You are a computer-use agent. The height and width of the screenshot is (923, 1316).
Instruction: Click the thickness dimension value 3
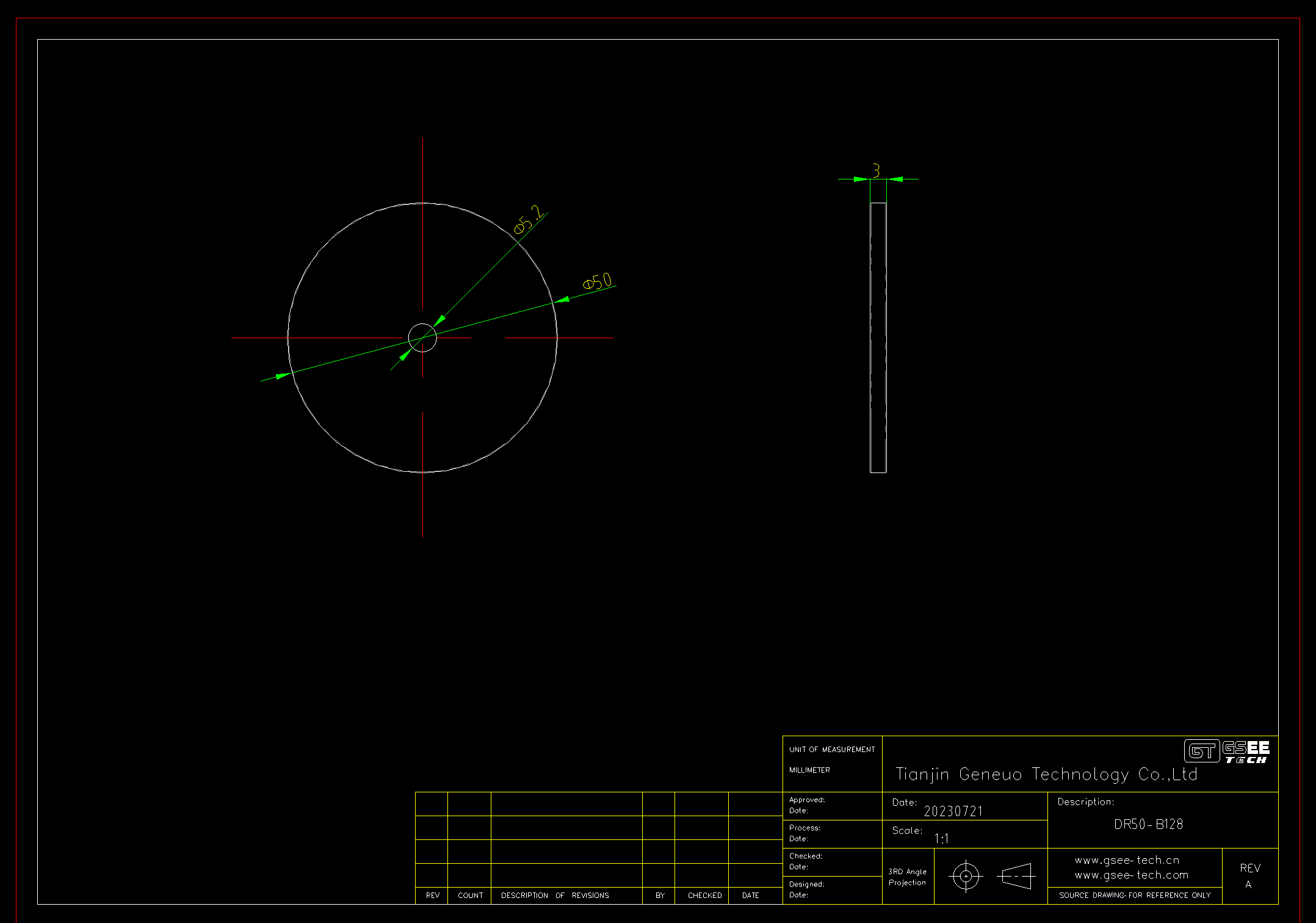(877, 170)
